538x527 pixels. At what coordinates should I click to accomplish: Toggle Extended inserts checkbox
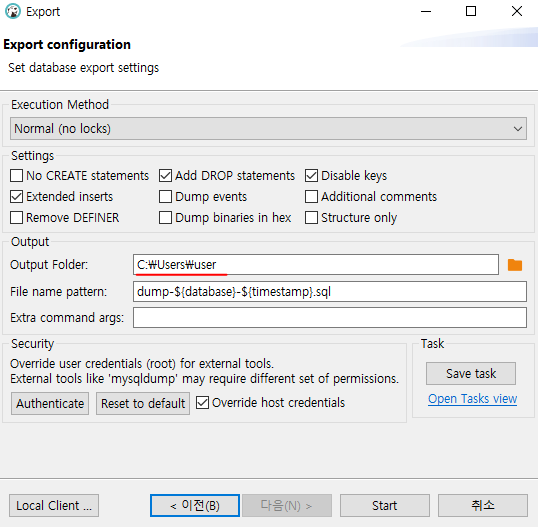(16, 197)
